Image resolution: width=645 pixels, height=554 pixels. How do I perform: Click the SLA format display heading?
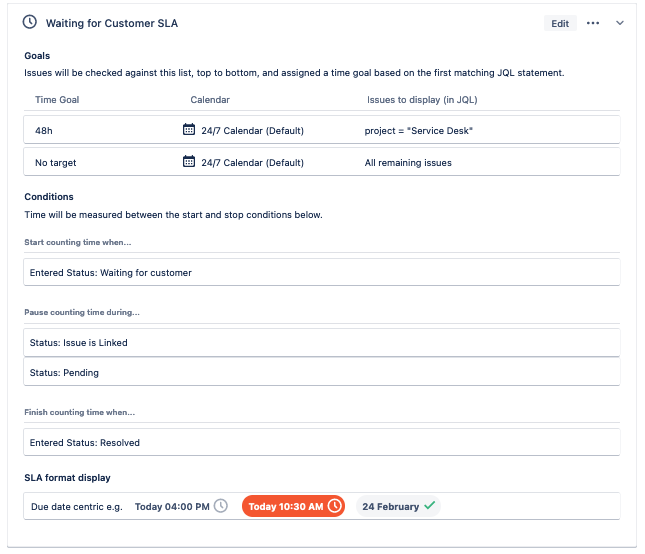(67, 478)
